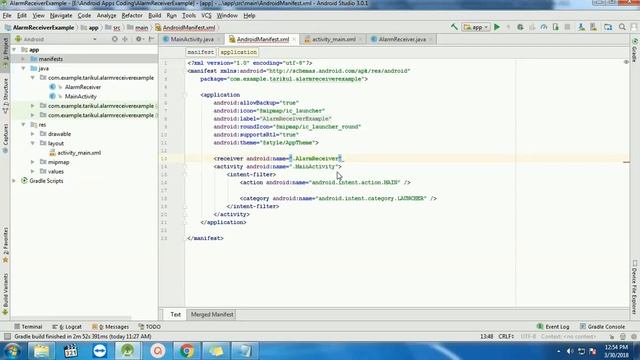
Task: Expand the mipmap folder arrow
Action: pos(33,162)
